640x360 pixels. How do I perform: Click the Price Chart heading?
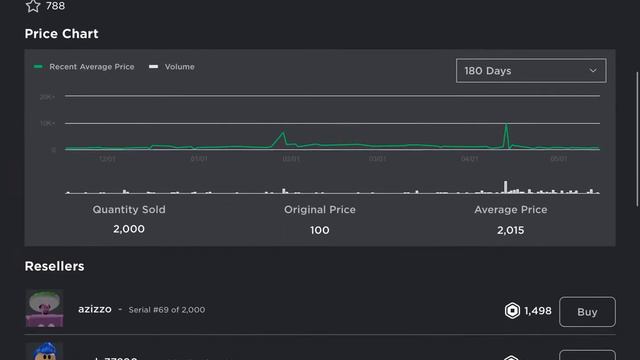(x=62, y=33)
